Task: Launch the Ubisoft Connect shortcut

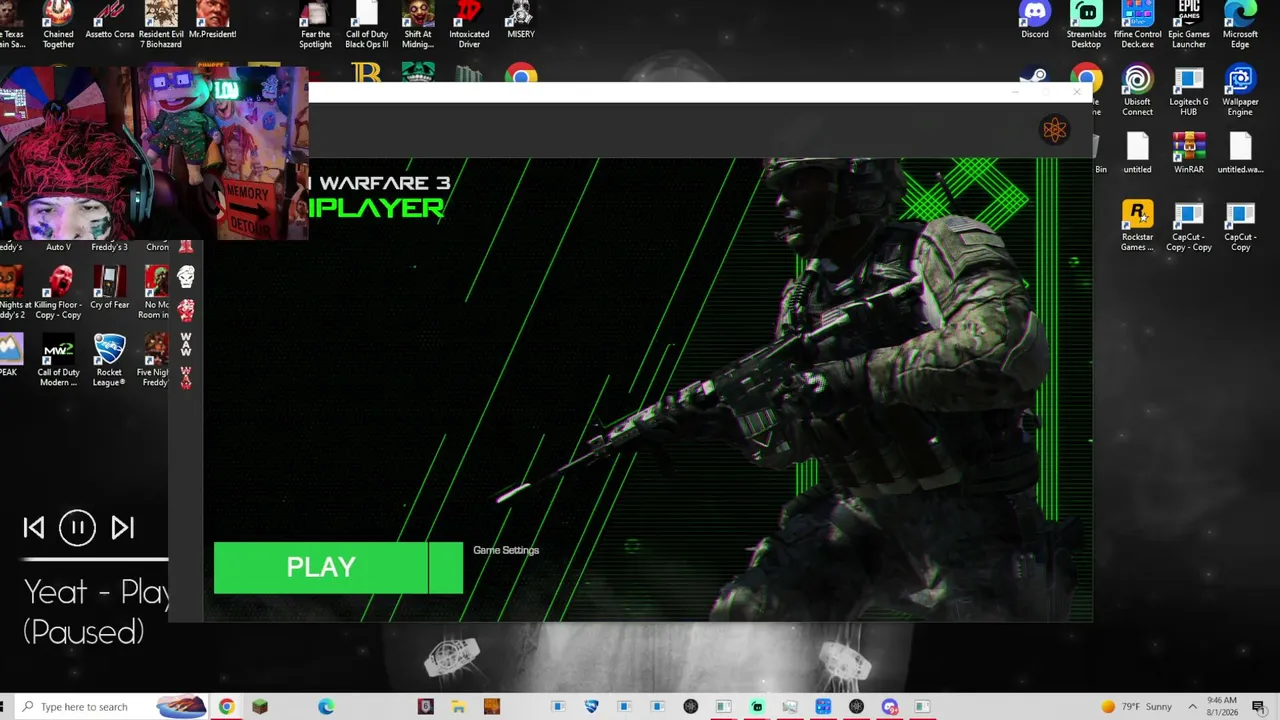Action: 1137,91
